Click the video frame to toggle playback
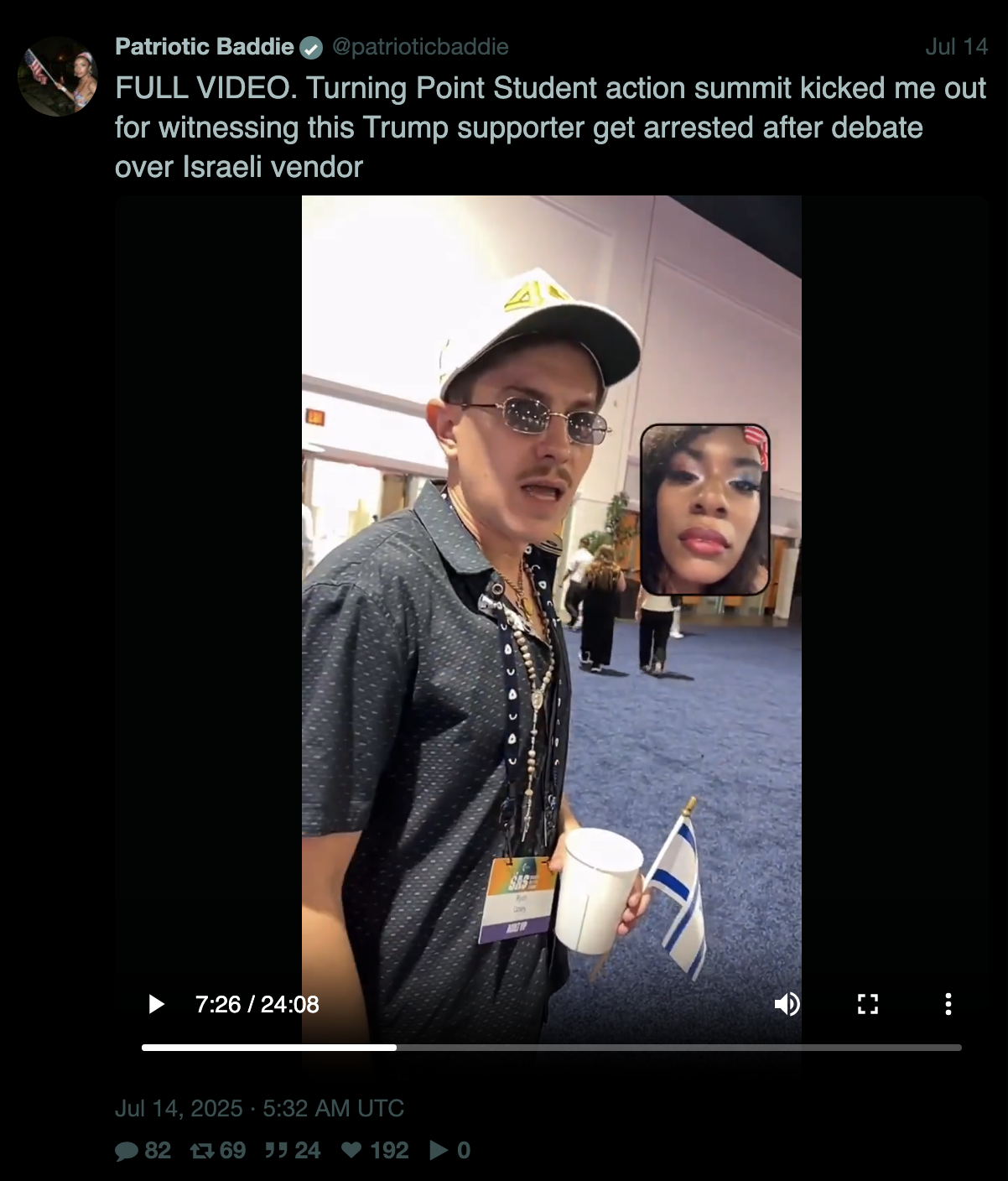Viewport: 1008px width, 1181px height. (551, 587)
